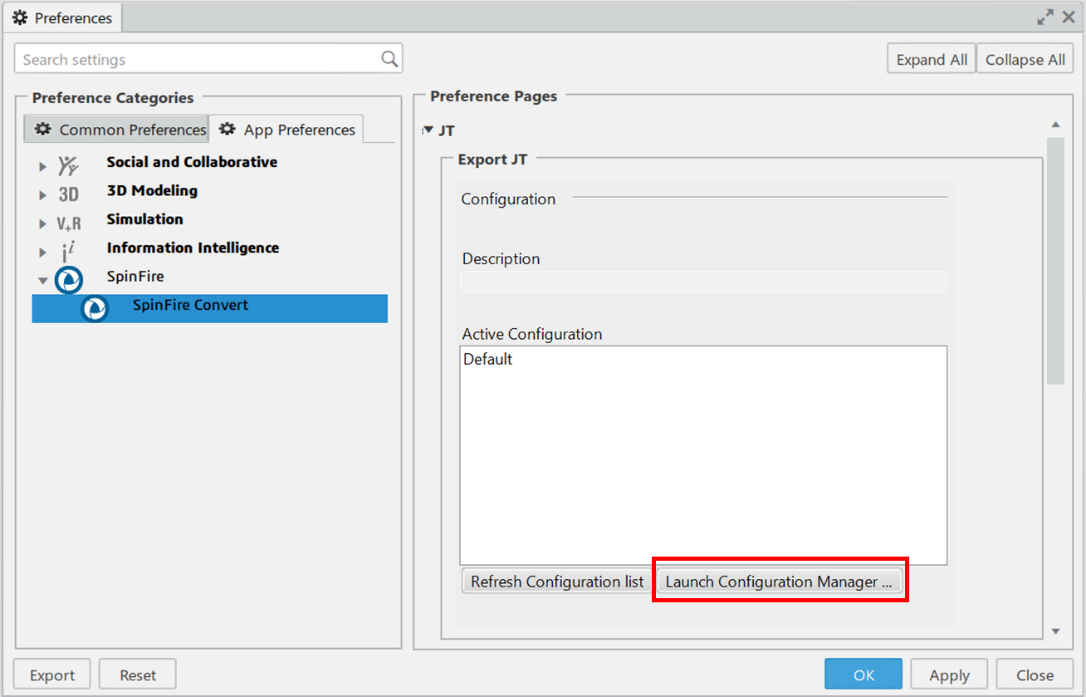Click Refresh Configuration list button
Screen dimensions: 1086x697
pos(557,581)
